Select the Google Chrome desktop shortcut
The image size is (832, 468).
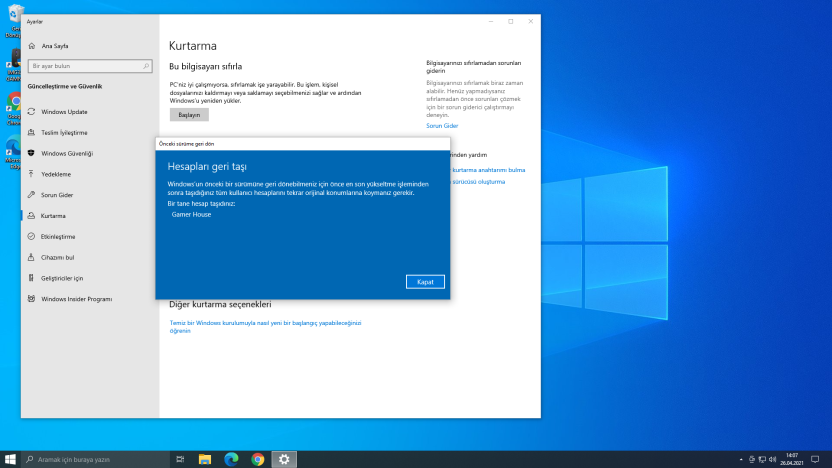coord(14,109)
